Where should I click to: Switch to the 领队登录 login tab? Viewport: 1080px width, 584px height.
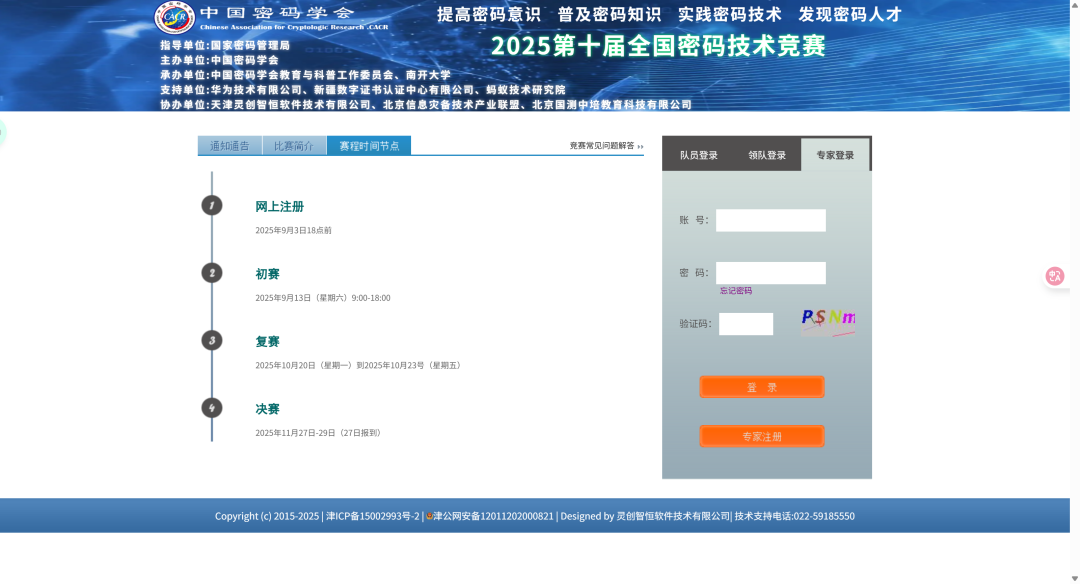[x=768, y=154]
